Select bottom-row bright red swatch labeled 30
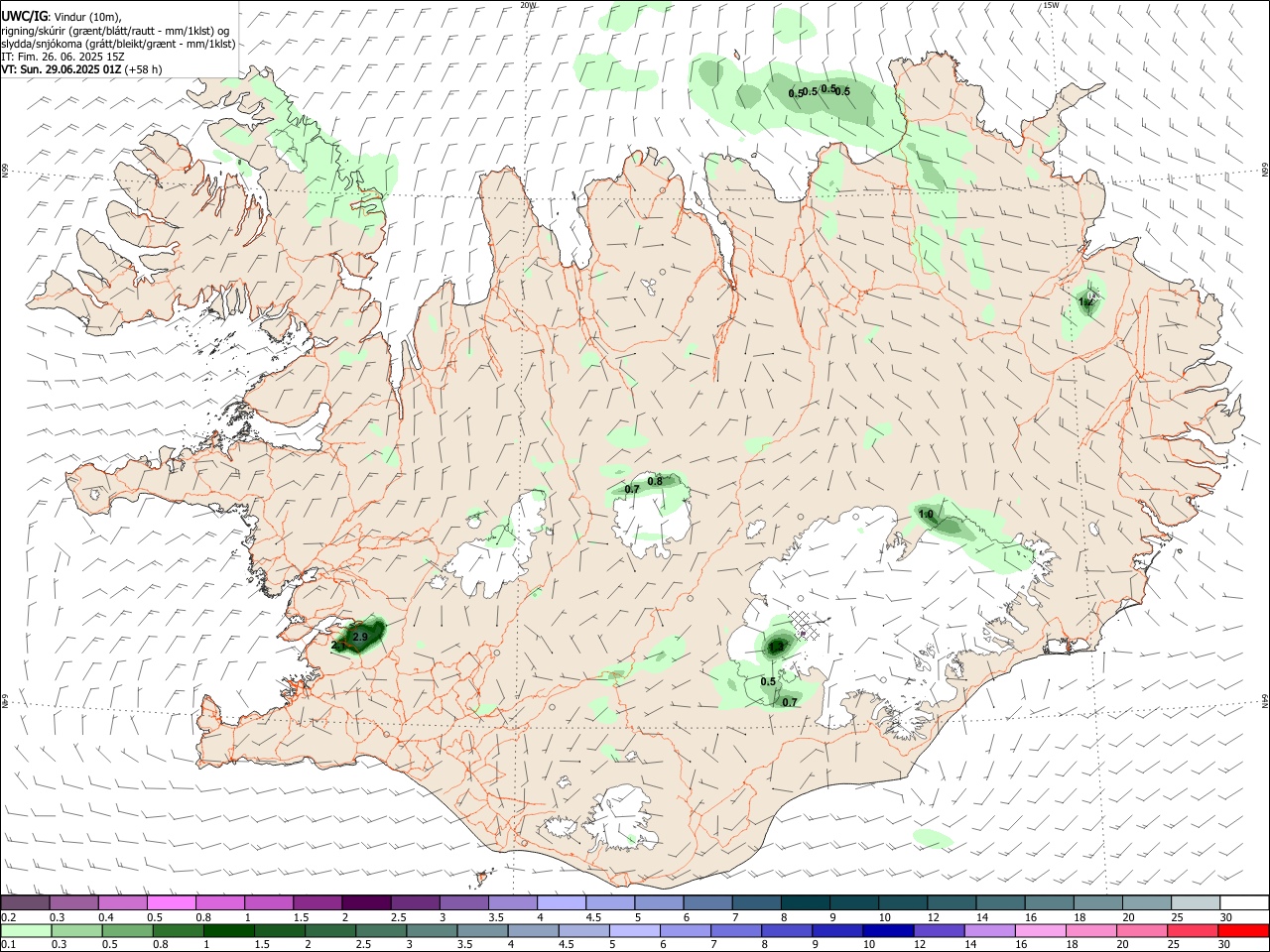This screenshot has width=1270, height=952. (x=1244, y=930)
